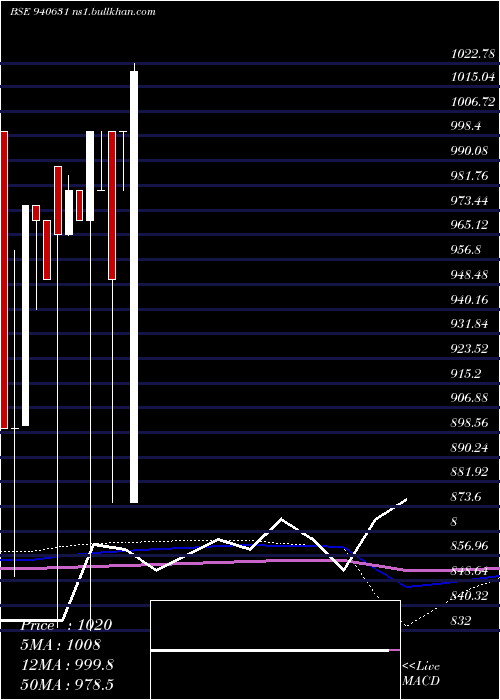Click the MACD indicator panel box
The height and width of the screenshot is (700, 500).
(275, 650)
